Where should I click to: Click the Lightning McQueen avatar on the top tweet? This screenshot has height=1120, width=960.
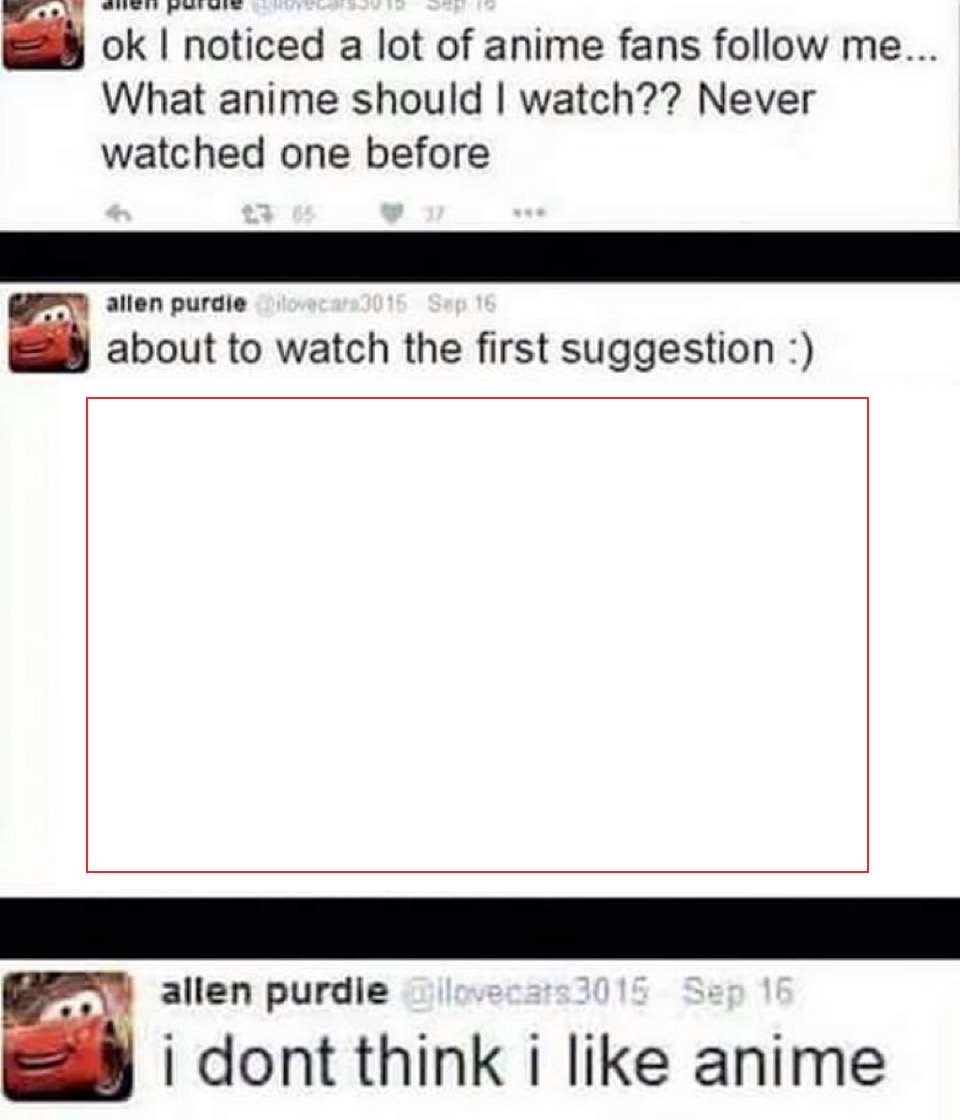pos(43,34)
